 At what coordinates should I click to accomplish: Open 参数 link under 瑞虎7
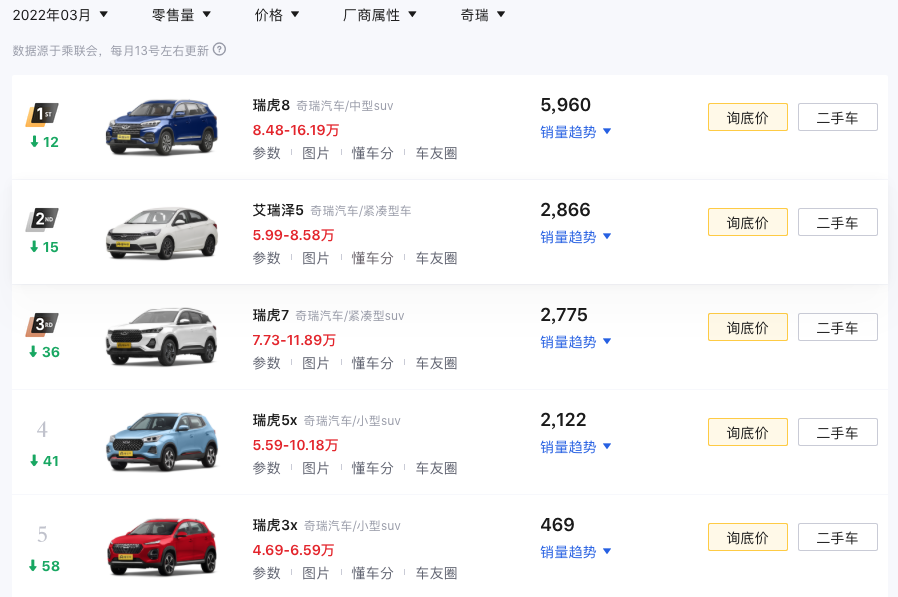pyautogui.click(x=266, y=363)
